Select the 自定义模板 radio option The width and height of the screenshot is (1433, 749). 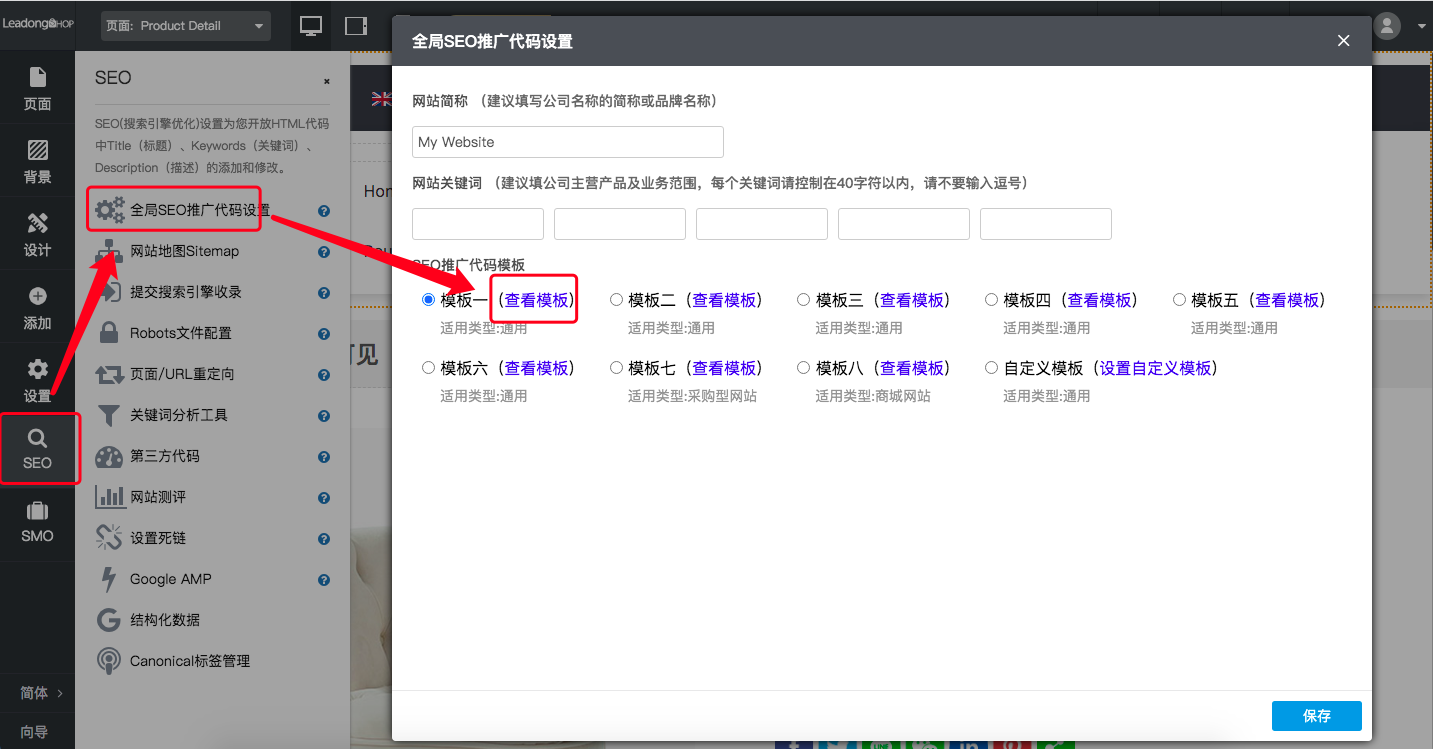click(991, 367)
